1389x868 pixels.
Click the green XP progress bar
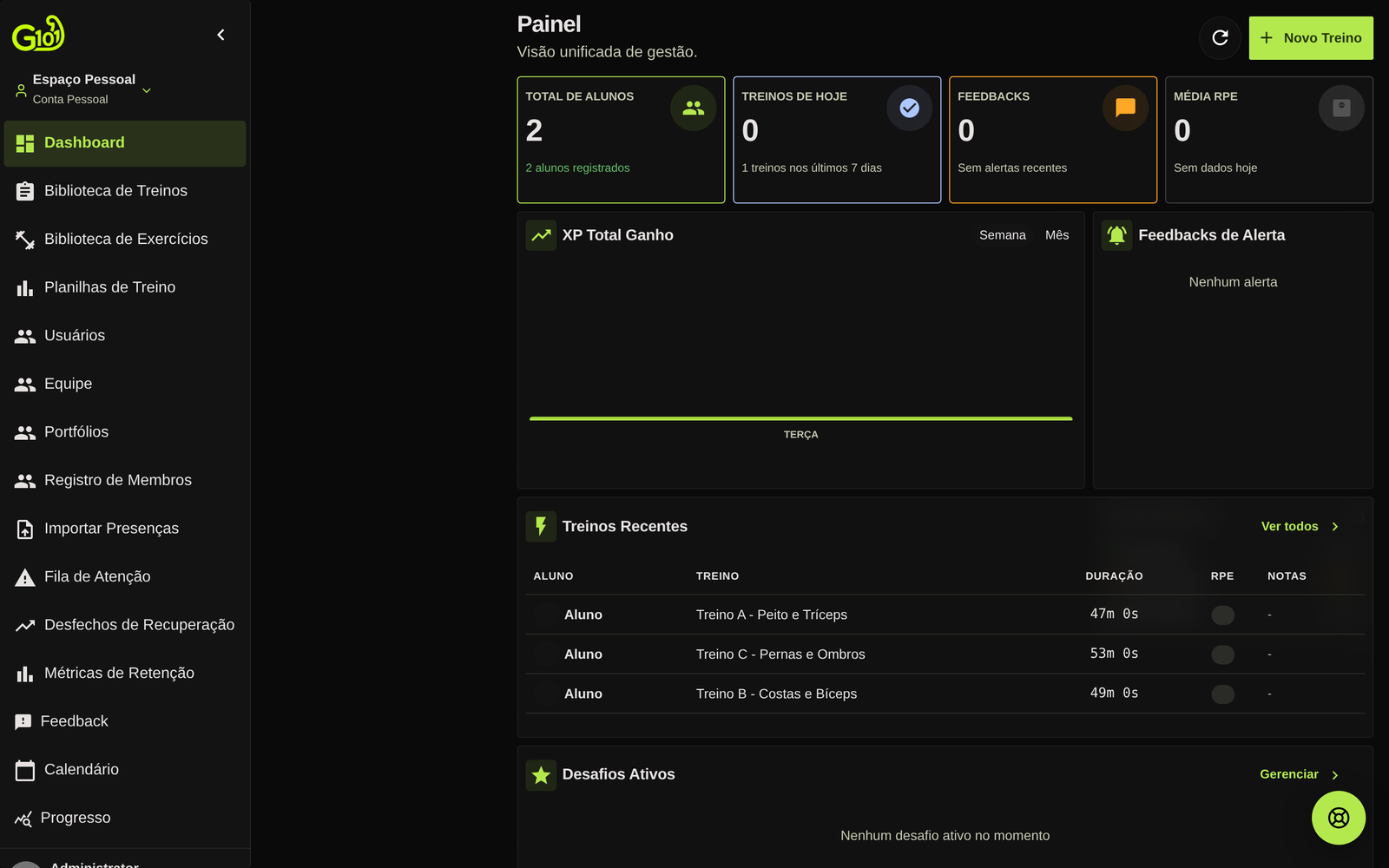coord(800,418)
